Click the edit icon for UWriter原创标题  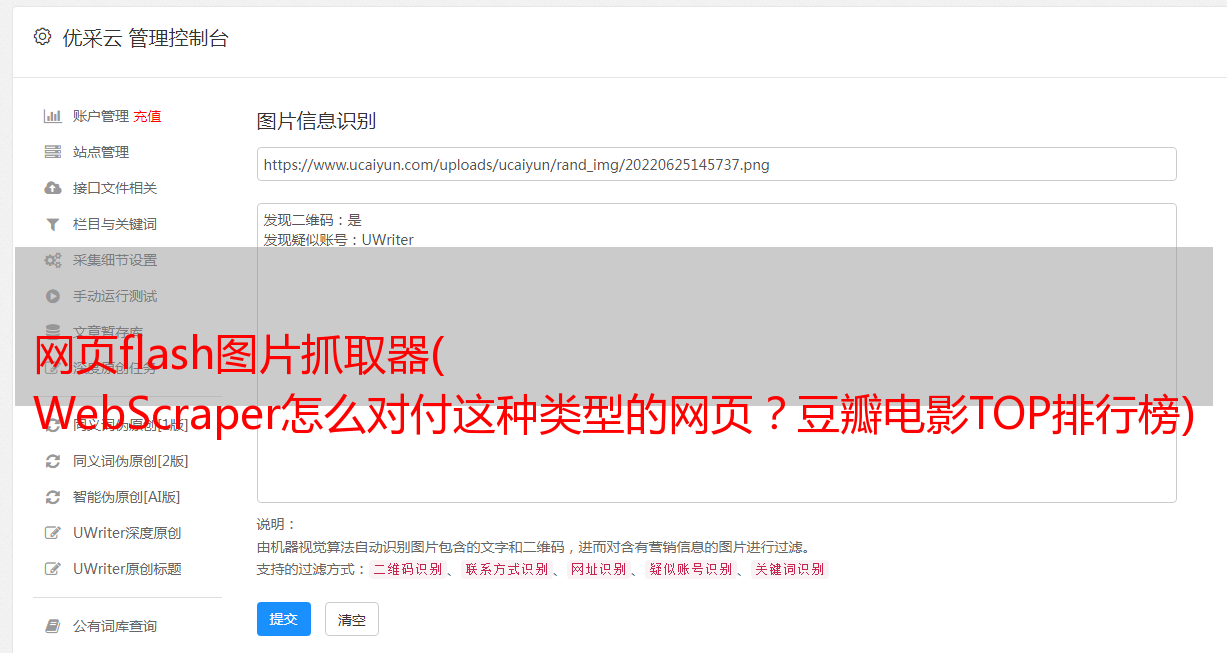click(x=53, y=569)
